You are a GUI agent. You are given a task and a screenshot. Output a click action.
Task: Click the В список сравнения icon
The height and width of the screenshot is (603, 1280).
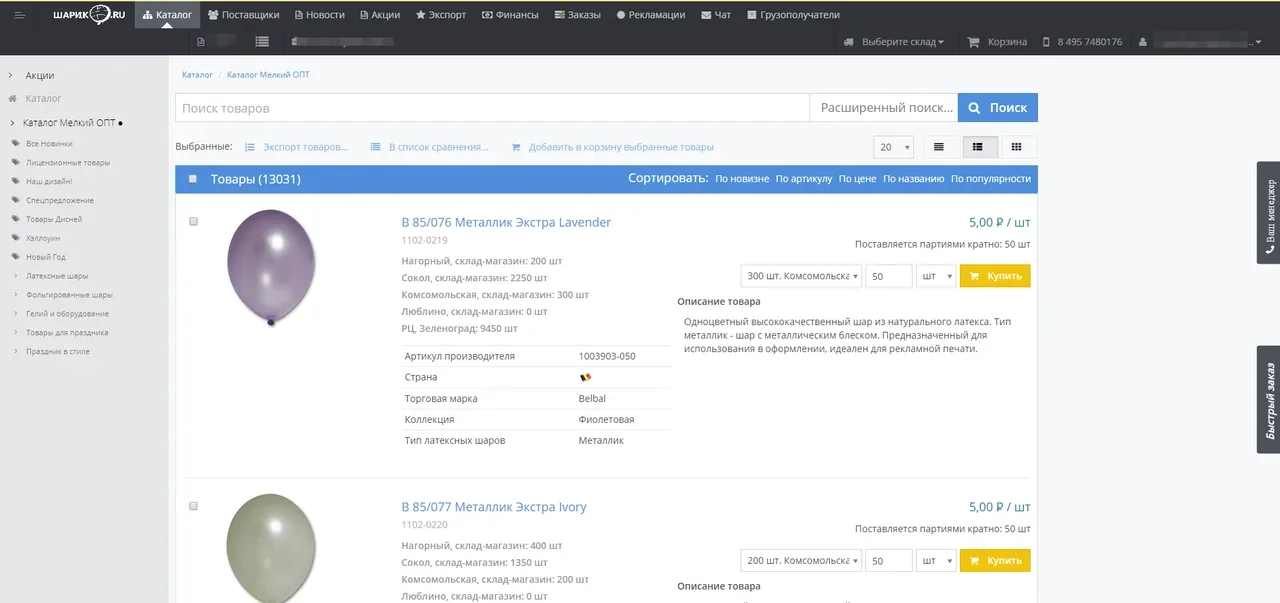pyautogui.click(x=376, y=147)
